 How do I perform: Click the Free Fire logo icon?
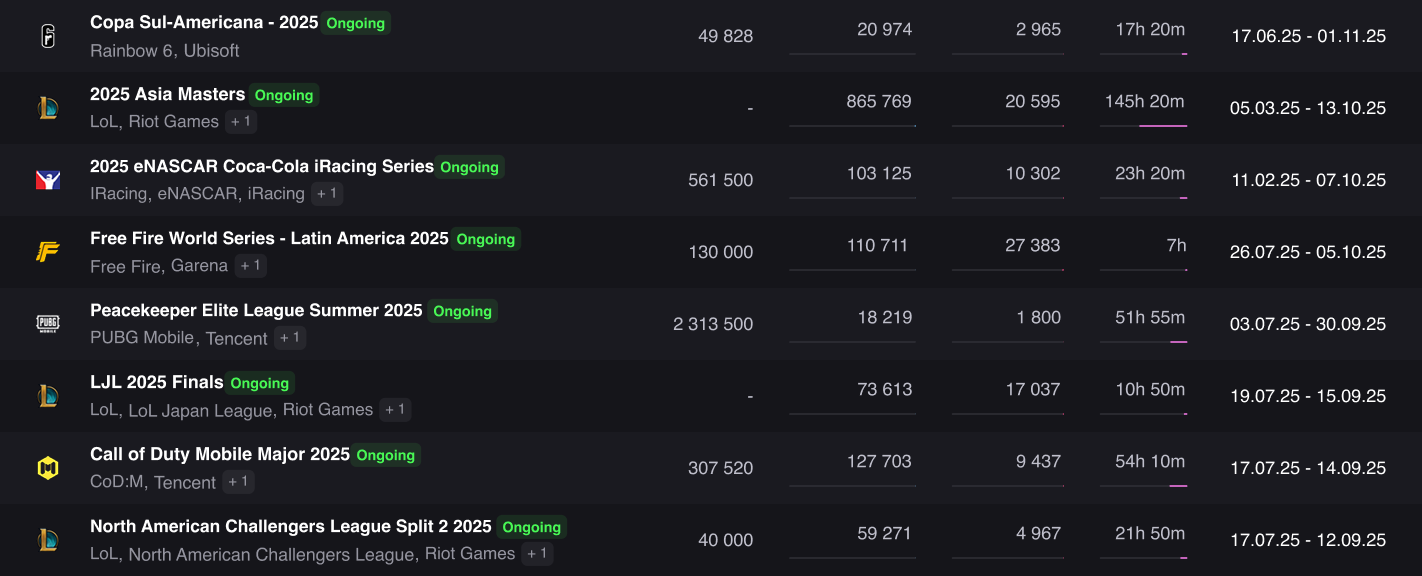click(x=48, y=252)
